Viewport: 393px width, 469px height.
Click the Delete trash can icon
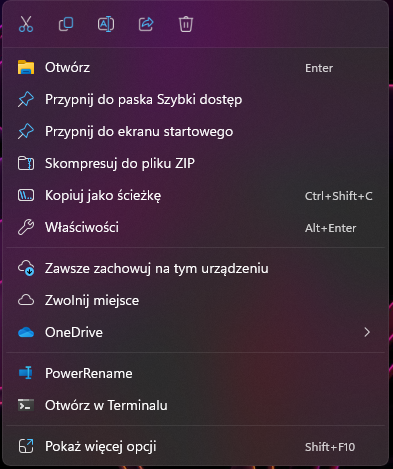pos(186,24)
